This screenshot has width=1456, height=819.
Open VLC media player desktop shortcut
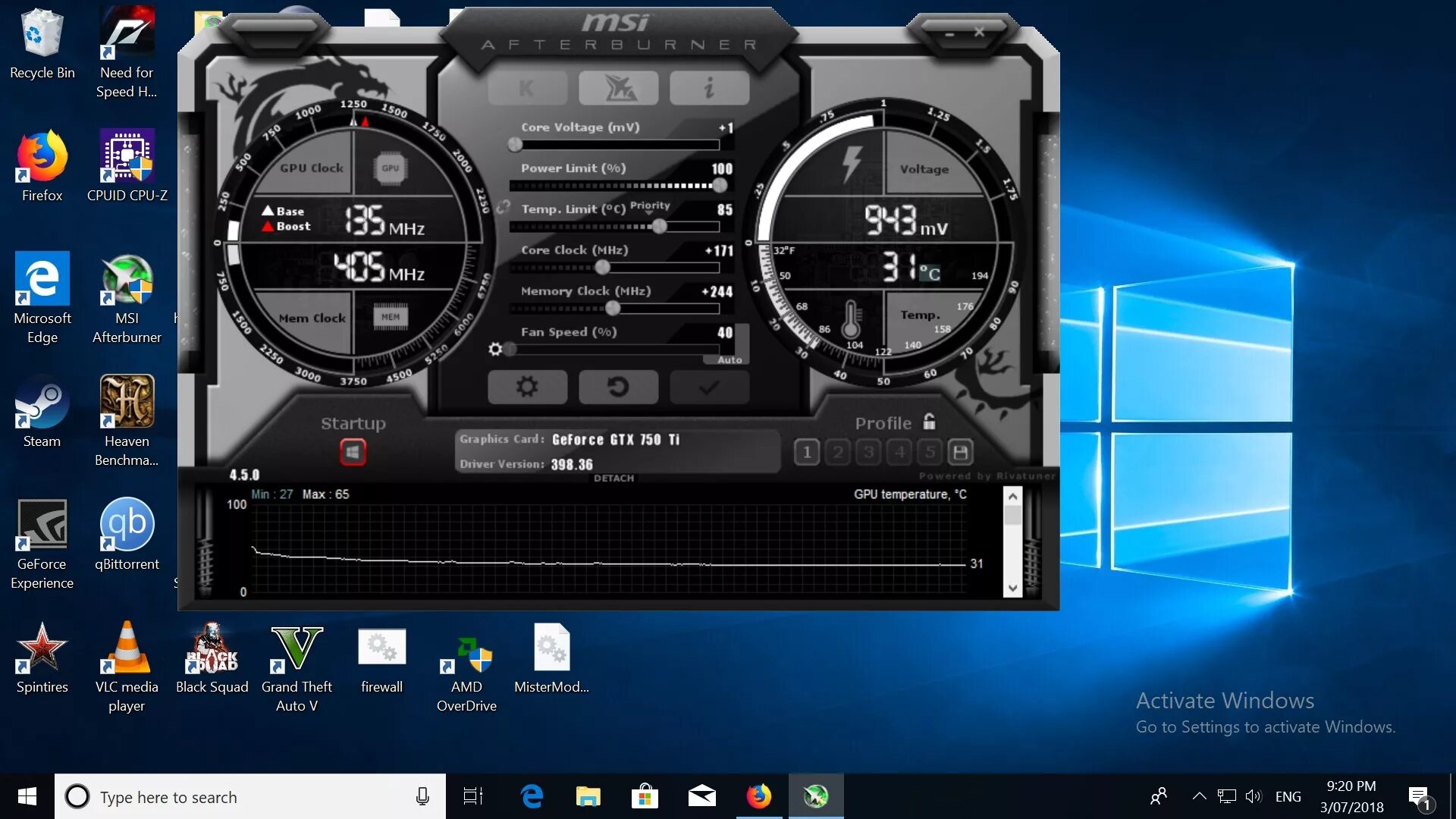click(x=127, y=667)
